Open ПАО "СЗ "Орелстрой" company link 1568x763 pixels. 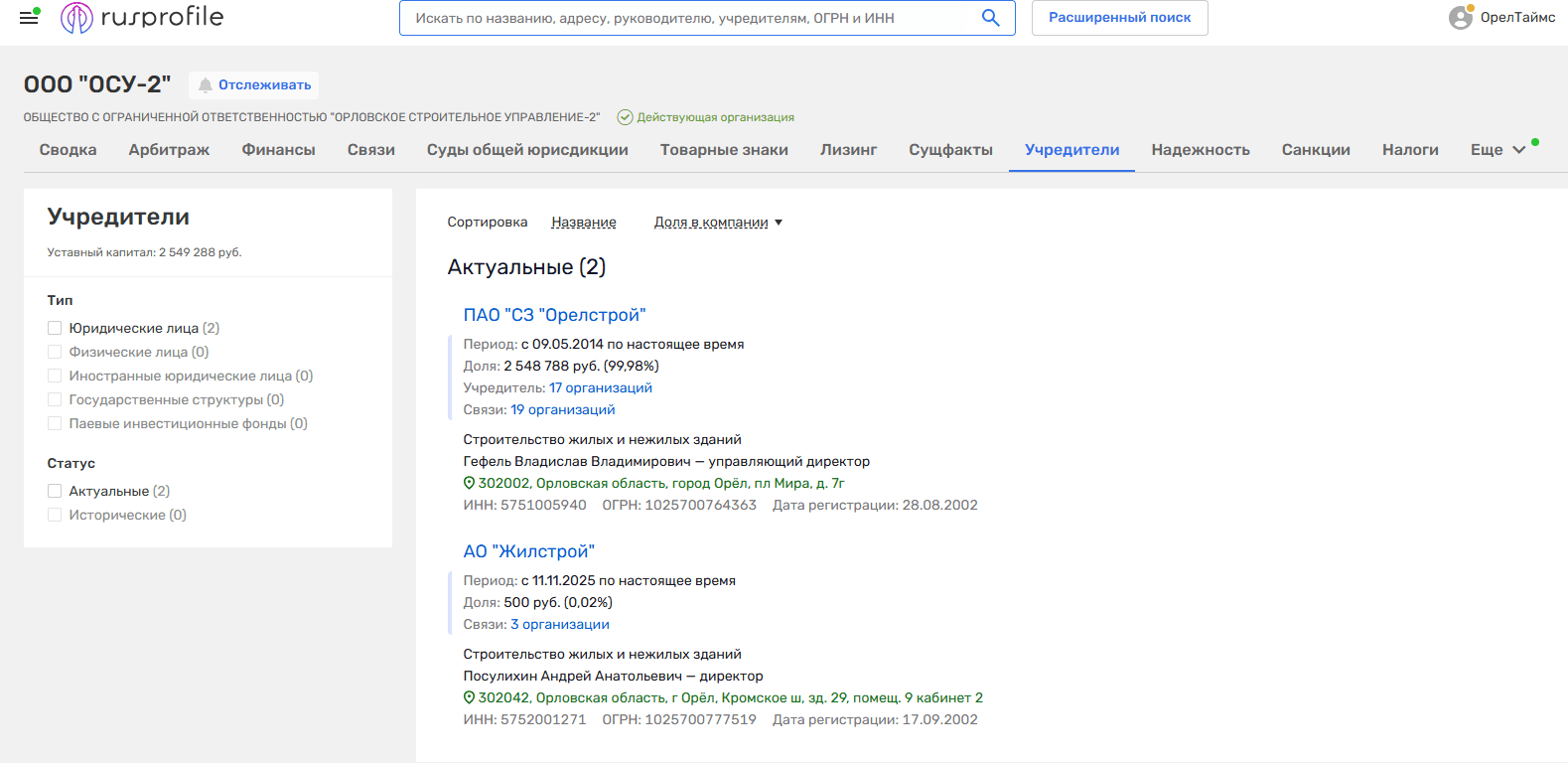pos(554,315)
